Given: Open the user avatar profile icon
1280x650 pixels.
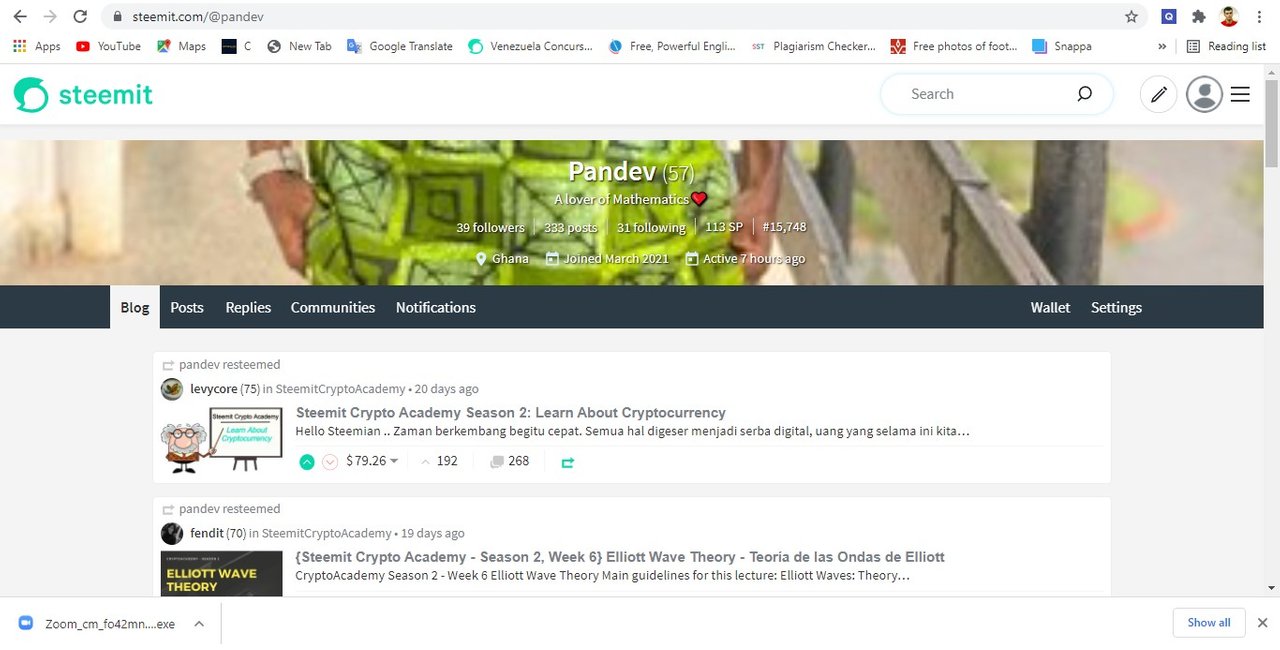Looking at the screenshot, I should click(1204, 94).
